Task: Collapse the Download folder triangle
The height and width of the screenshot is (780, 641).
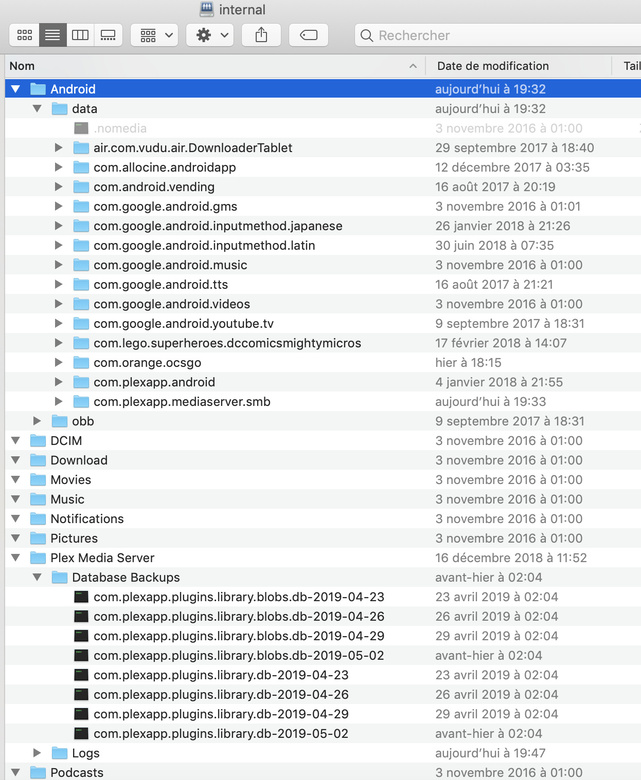Action: (15, 460)
